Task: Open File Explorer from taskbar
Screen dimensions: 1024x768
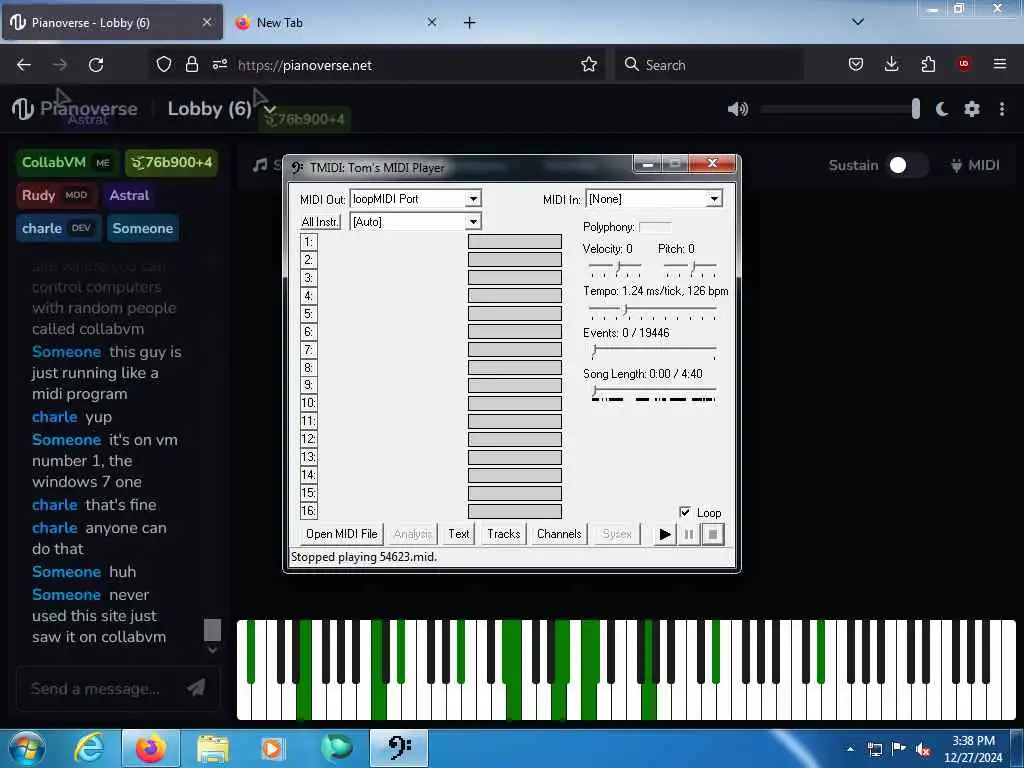Action: 213,748
